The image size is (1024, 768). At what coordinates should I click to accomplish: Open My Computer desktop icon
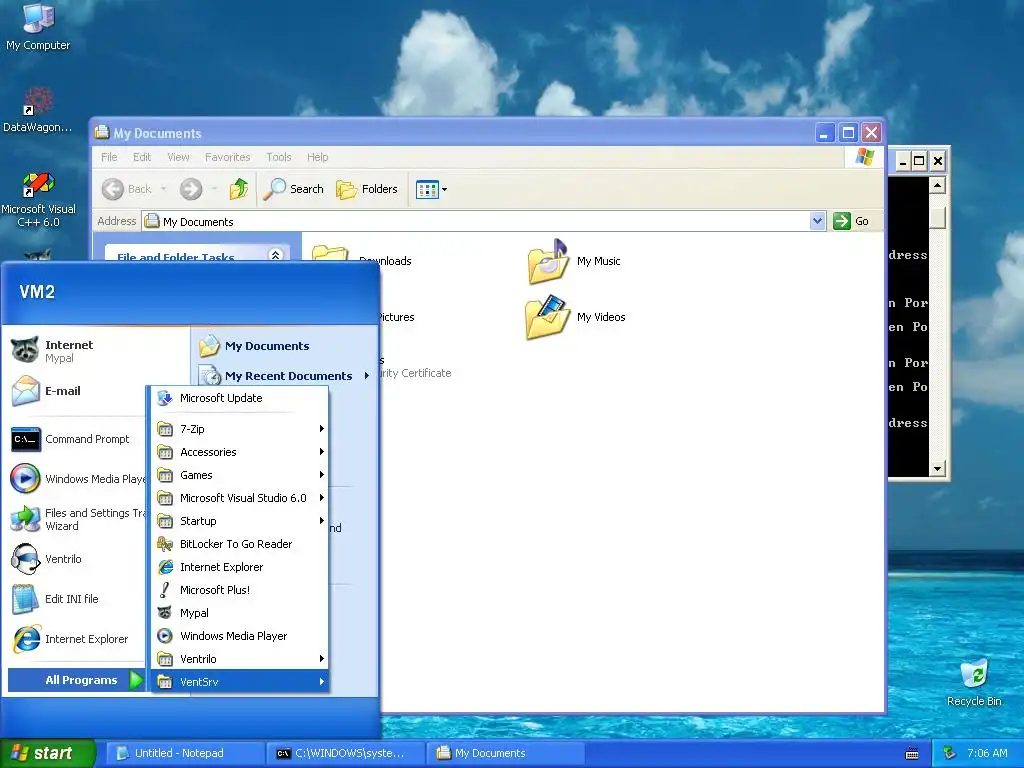[x=37, y=26]
